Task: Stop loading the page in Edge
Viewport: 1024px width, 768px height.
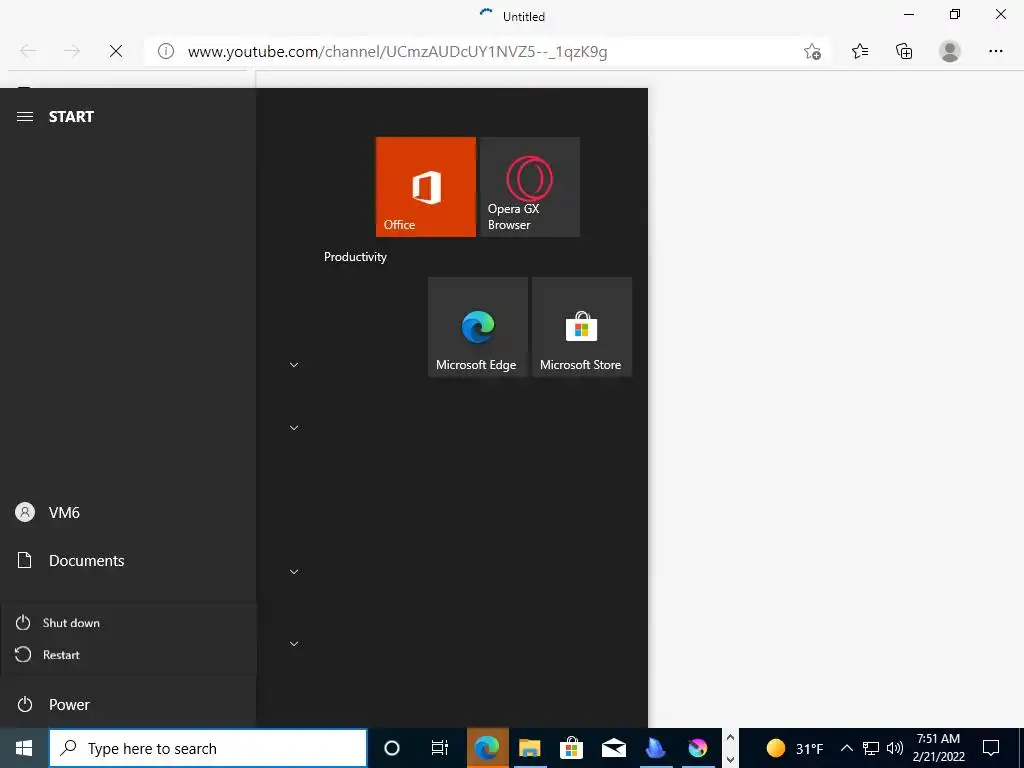Action: pyautogui.click(x=116, y=51)
